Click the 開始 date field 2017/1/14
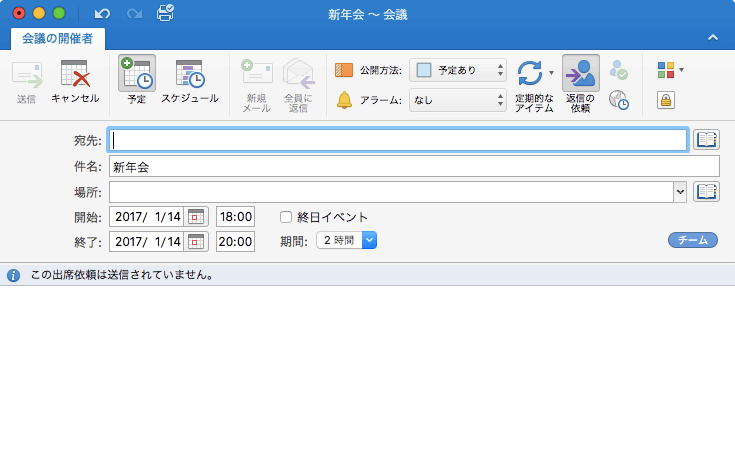735x450 pixels. pos(147,217)
